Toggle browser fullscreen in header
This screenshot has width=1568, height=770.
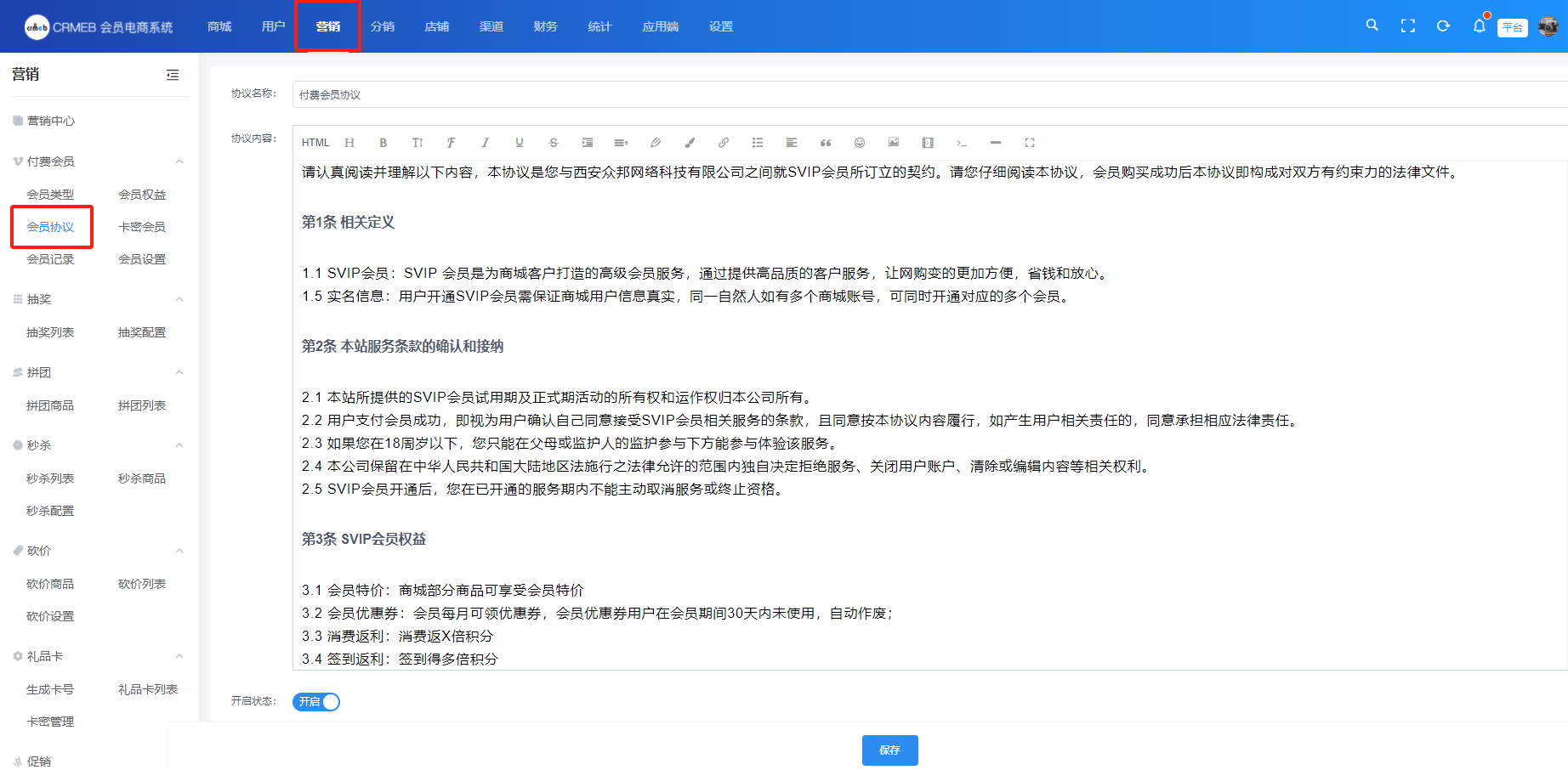point(1408,26)
